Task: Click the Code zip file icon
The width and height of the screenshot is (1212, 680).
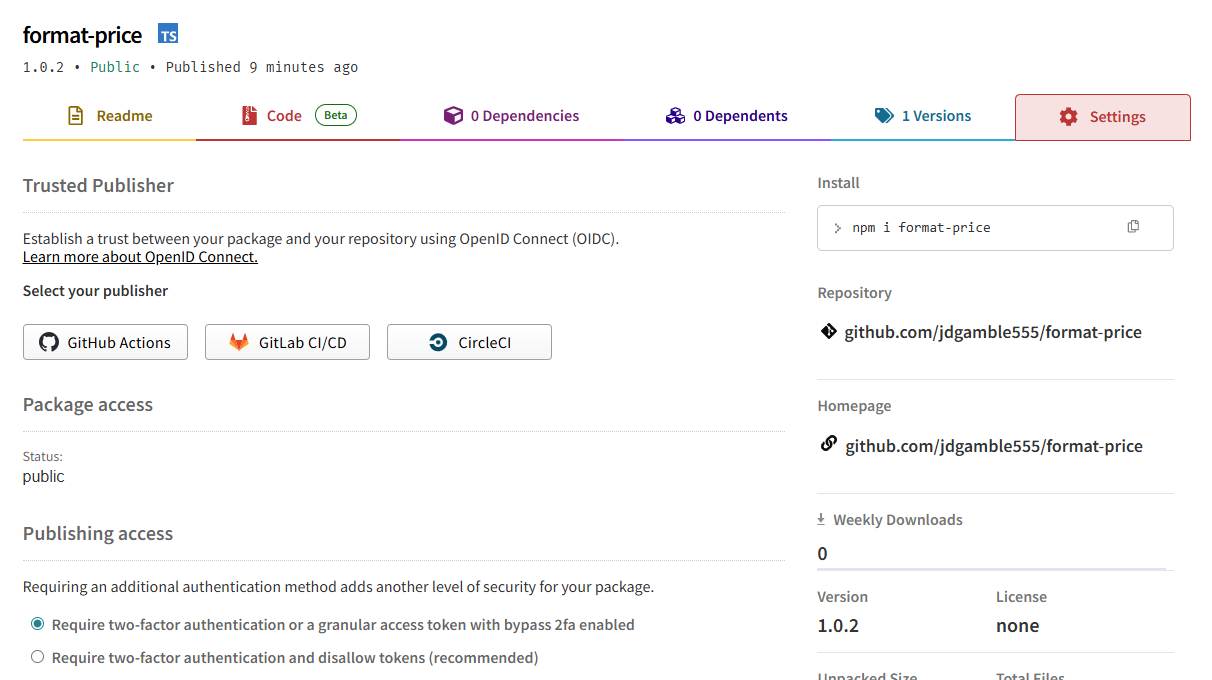Action: [249, 116]
